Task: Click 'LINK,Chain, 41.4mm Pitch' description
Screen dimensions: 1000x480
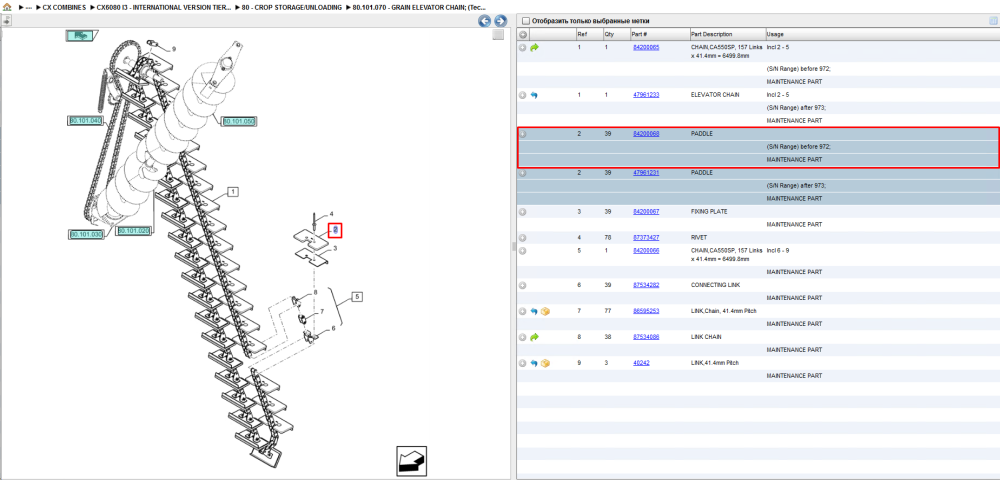Action: [723, 311]
